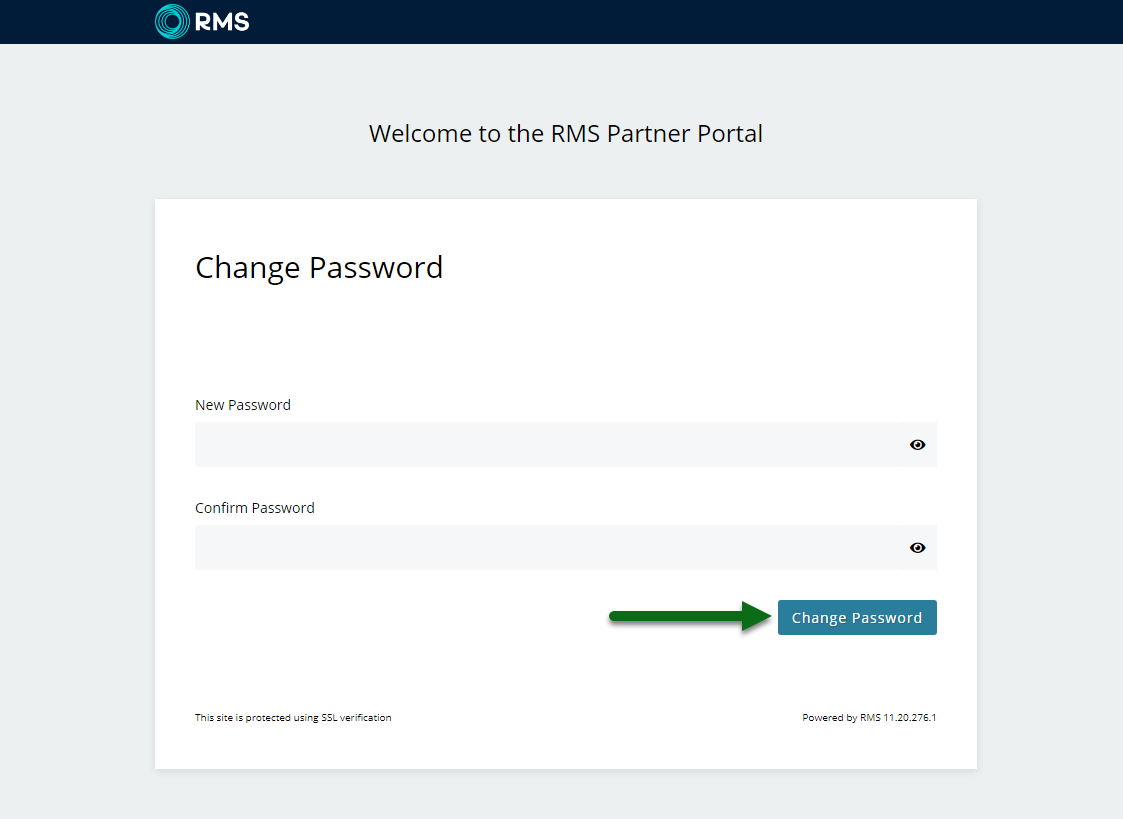Screen dimensions: 1123x819
Task: Submit using the Change Password button
Action: coord(857,617)
